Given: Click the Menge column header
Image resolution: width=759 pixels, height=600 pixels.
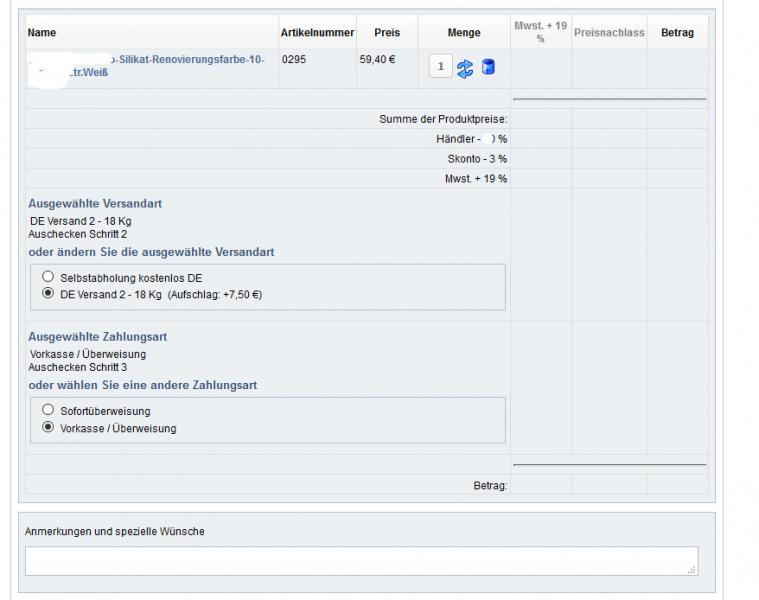Looking at the screenshot, I should [x=464, y=33].
